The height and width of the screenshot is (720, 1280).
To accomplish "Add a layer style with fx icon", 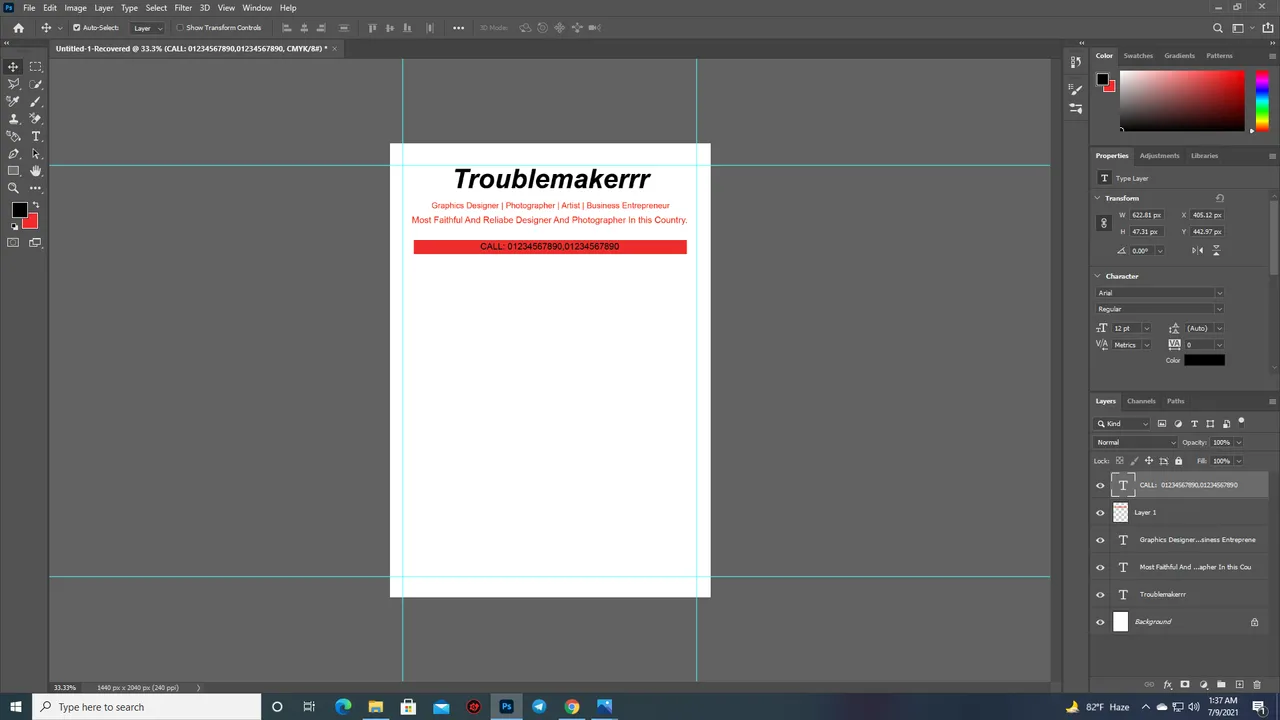I will [1167, 685].
